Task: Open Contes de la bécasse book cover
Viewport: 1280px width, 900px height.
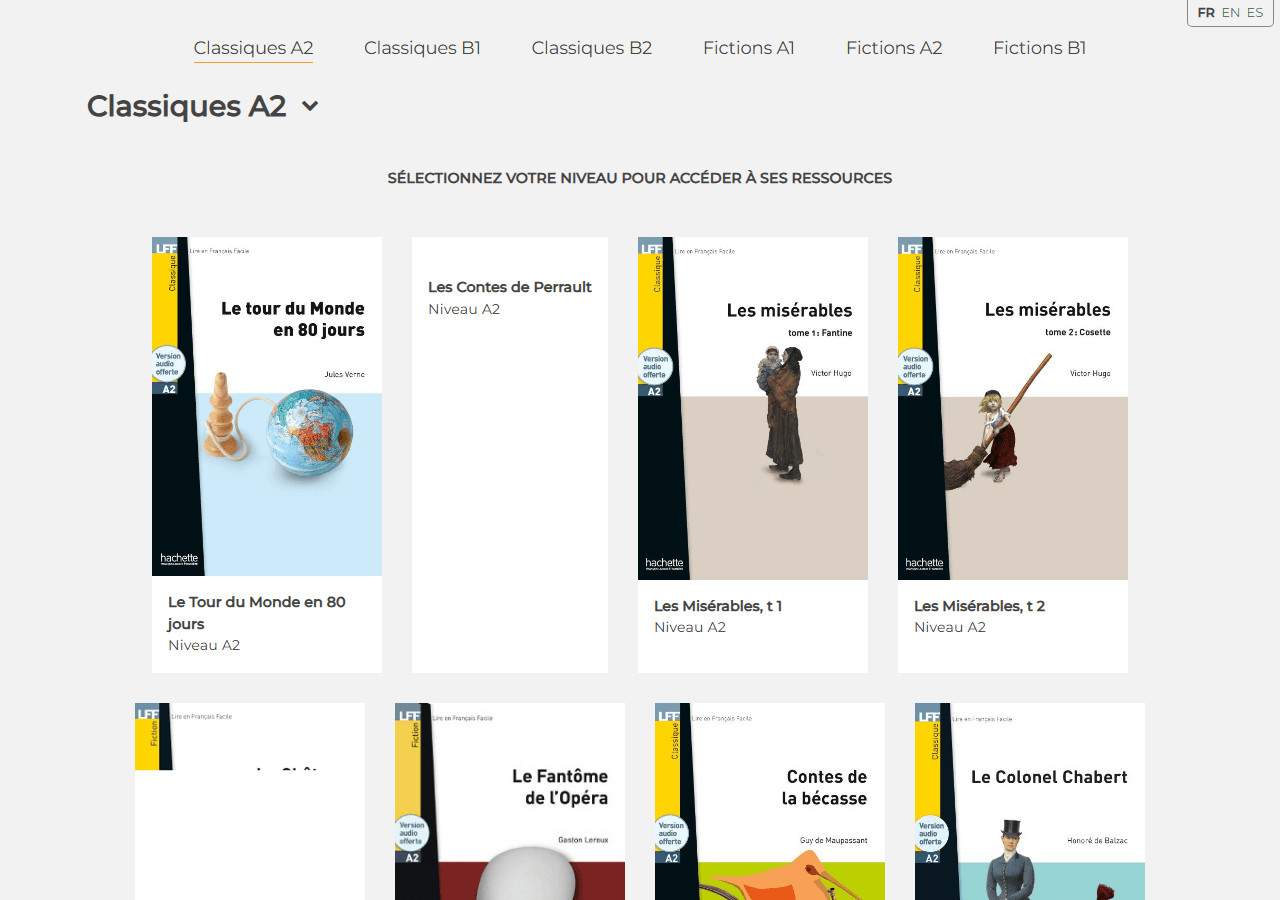Action: (770, 801)
